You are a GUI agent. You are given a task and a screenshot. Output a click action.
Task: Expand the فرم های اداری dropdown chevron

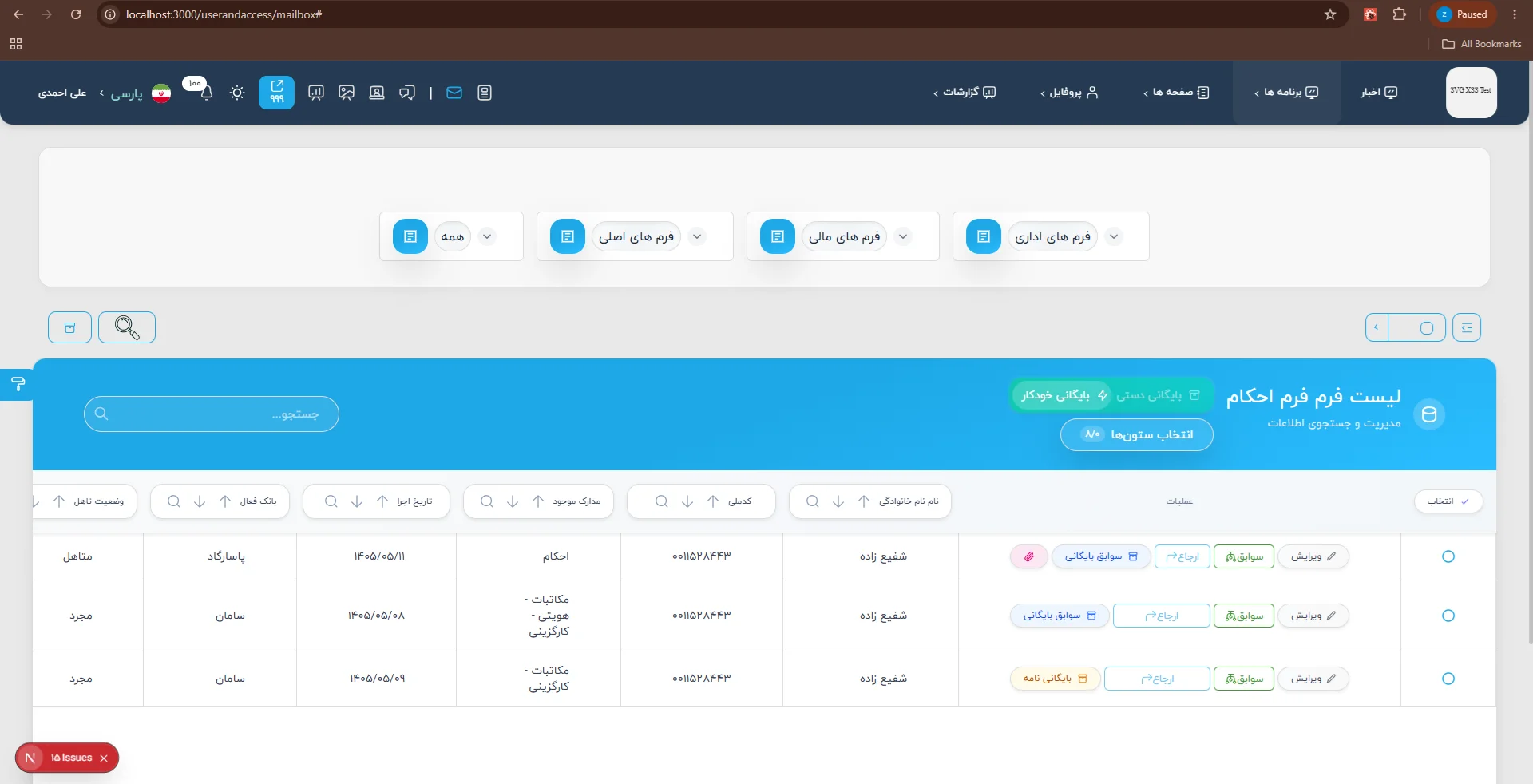[1114, 236]
